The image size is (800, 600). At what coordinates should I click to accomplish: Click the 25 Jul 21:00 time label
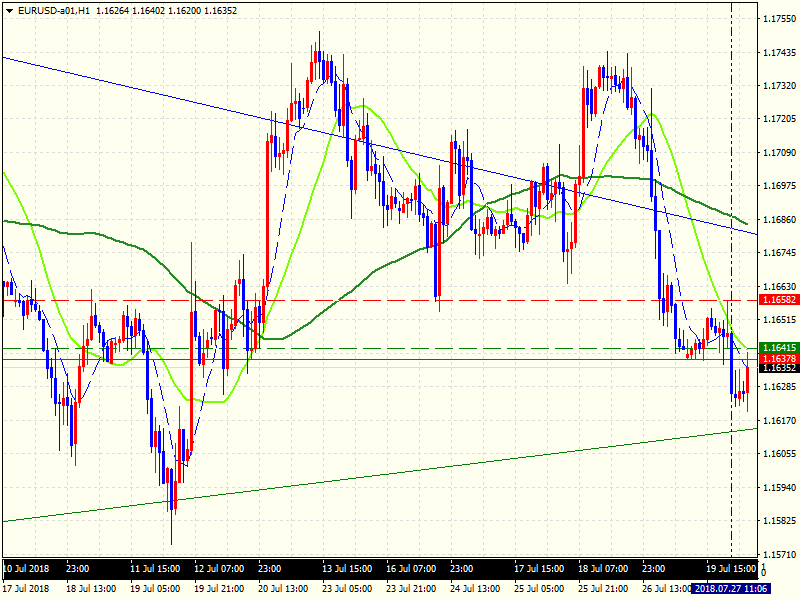[603, 589]
